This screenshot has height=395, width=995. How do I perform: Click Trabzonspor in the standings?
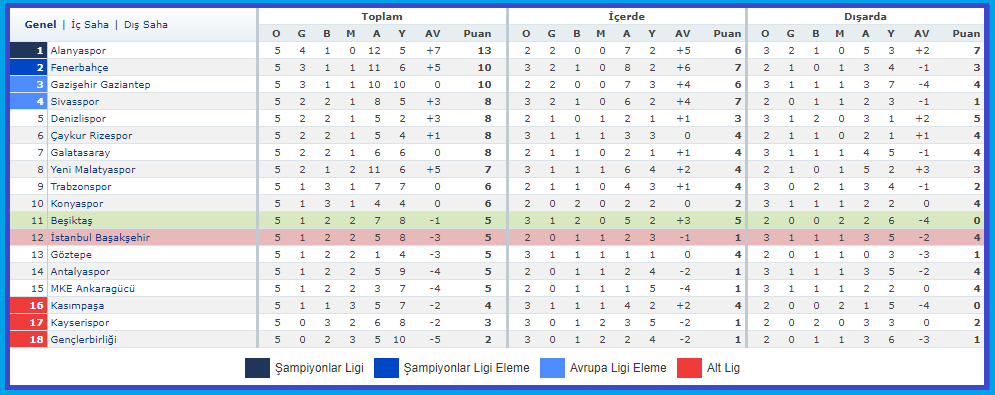81,187
